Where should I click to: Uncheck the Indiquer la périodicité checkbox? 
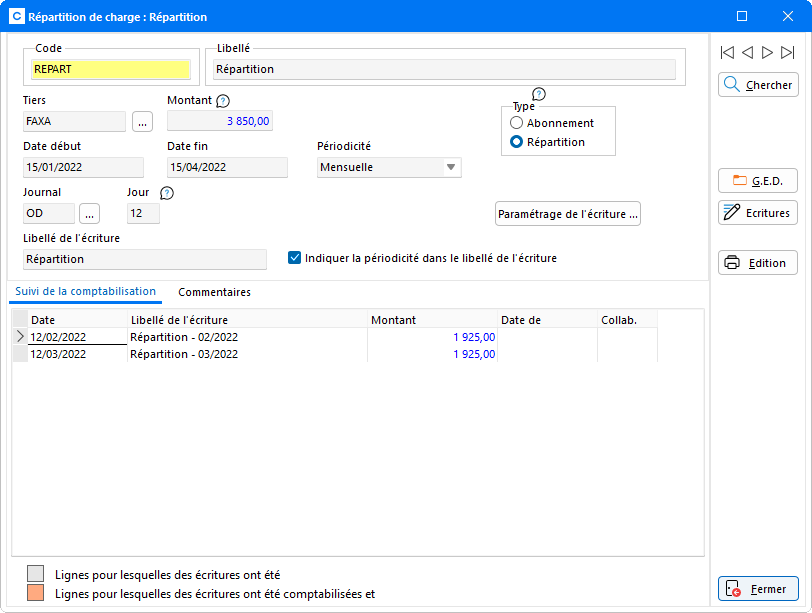(295, 258)
